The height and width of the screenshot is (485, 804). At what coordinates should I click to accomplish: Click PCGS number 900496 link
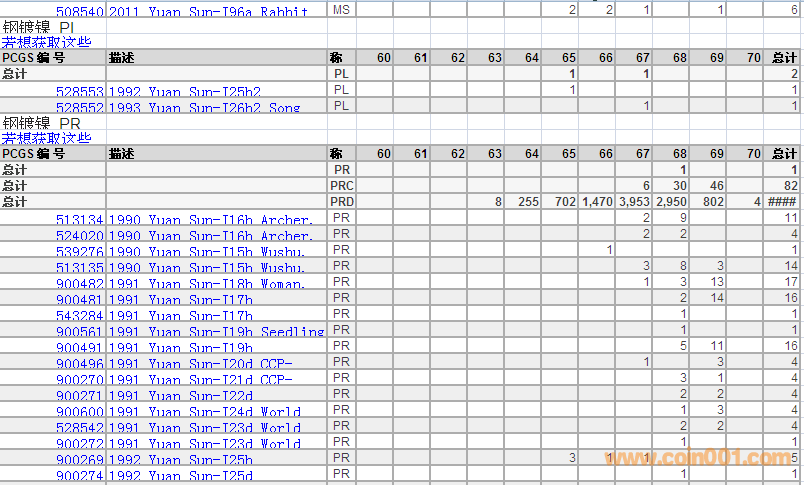(80, 363)
